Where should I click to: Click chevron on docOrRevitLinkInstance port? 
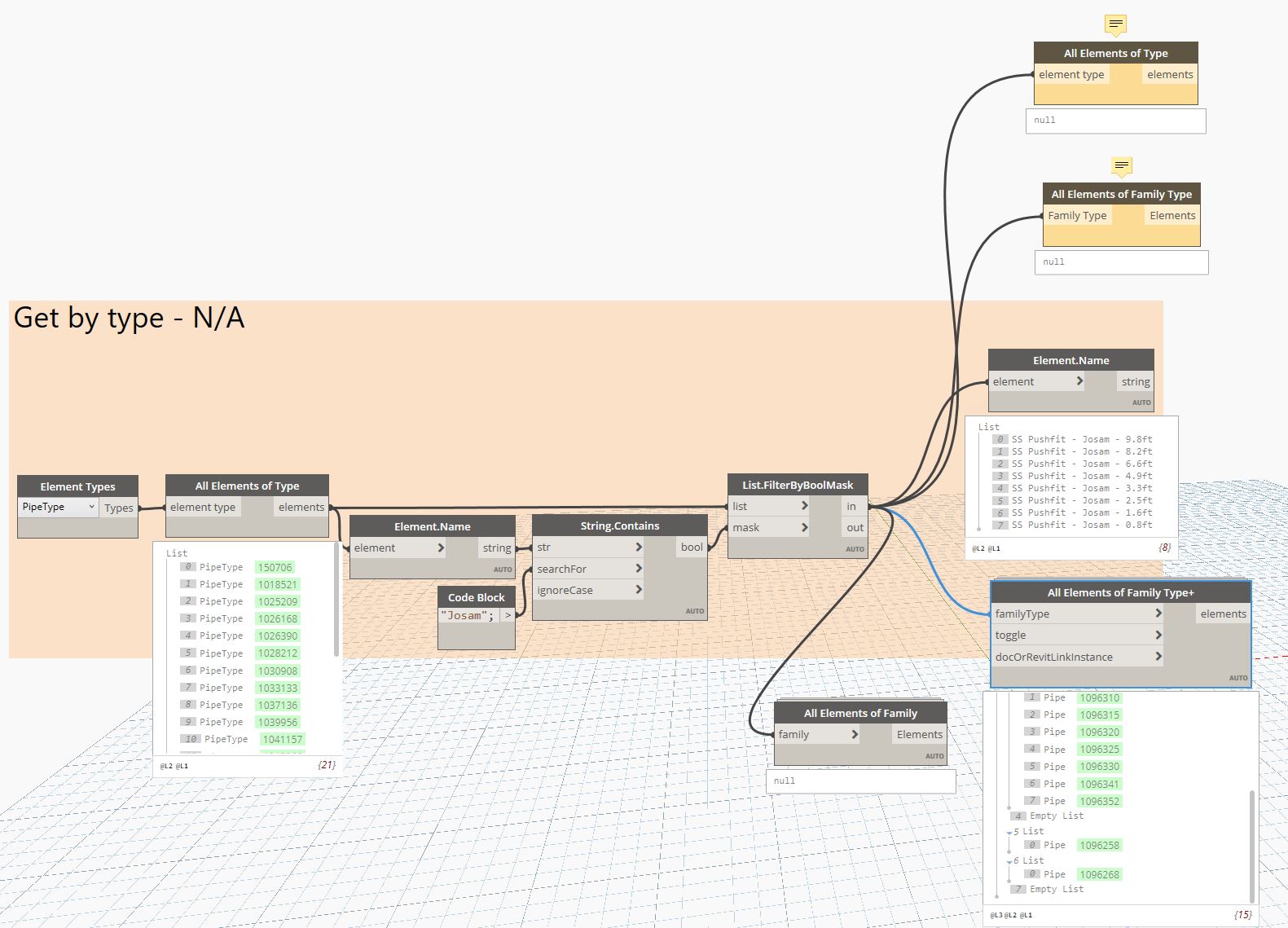1158,657
